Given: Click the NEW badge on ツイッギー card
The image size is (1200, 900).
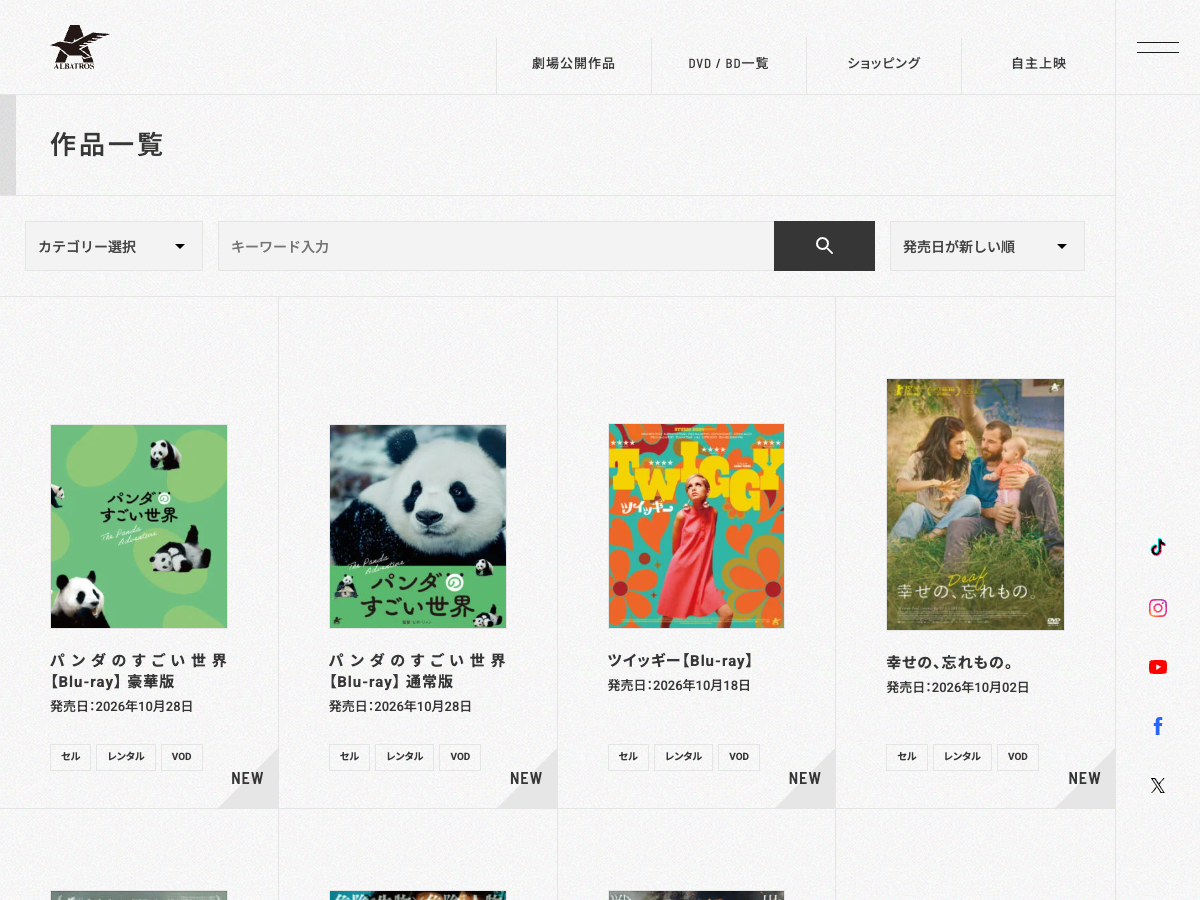Looking at the screenshot, I should pyautogui.click(x=805, y=778).
